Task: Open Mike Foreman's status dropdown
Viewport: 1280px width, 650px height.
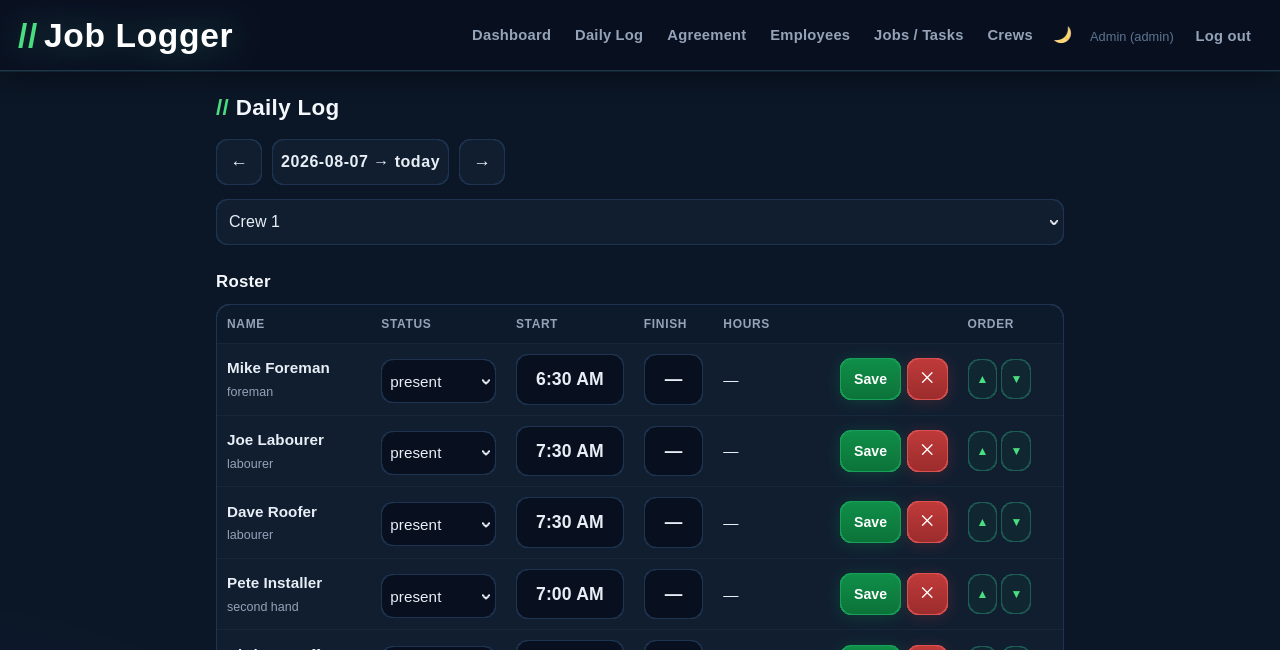Action: tap(438, 381)
